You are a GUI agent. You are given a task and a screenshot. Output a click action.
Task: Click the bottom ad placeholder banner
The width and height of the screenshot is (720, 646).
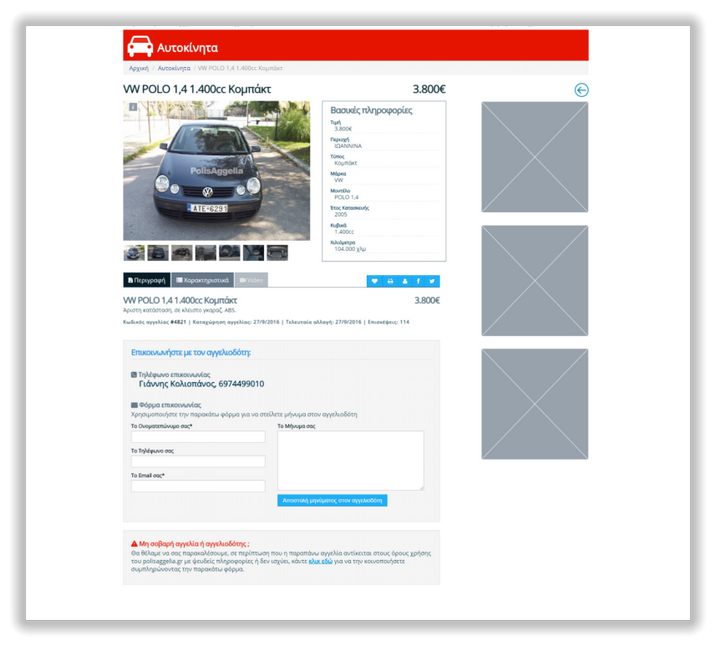coord(534,404)
